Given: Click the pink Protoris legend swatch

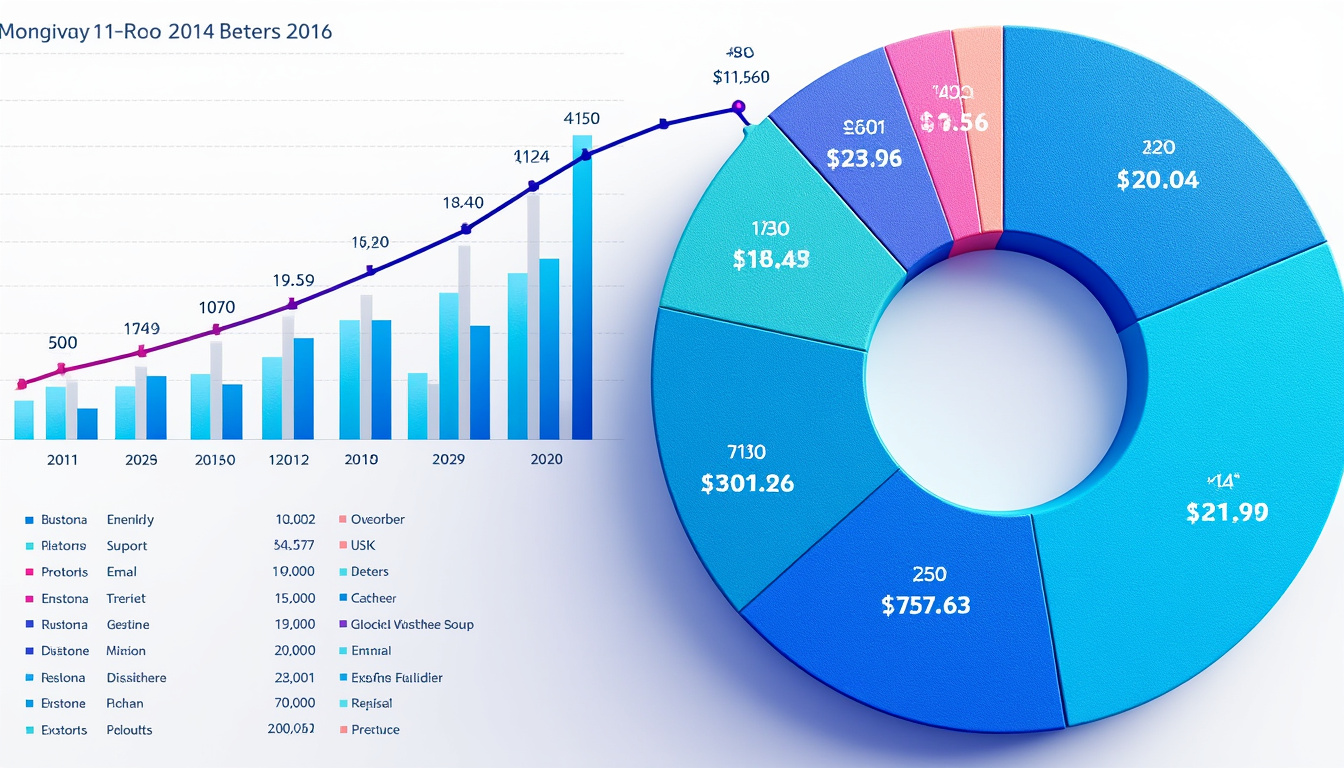Looking at the screenshot, I should [30, 572].
